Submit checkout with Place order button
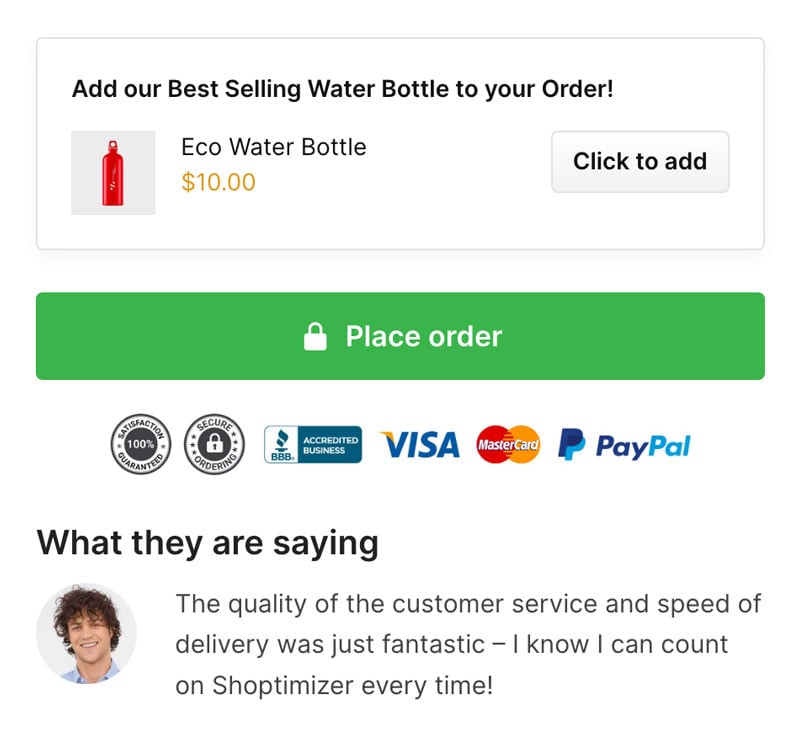 point(400,336)
